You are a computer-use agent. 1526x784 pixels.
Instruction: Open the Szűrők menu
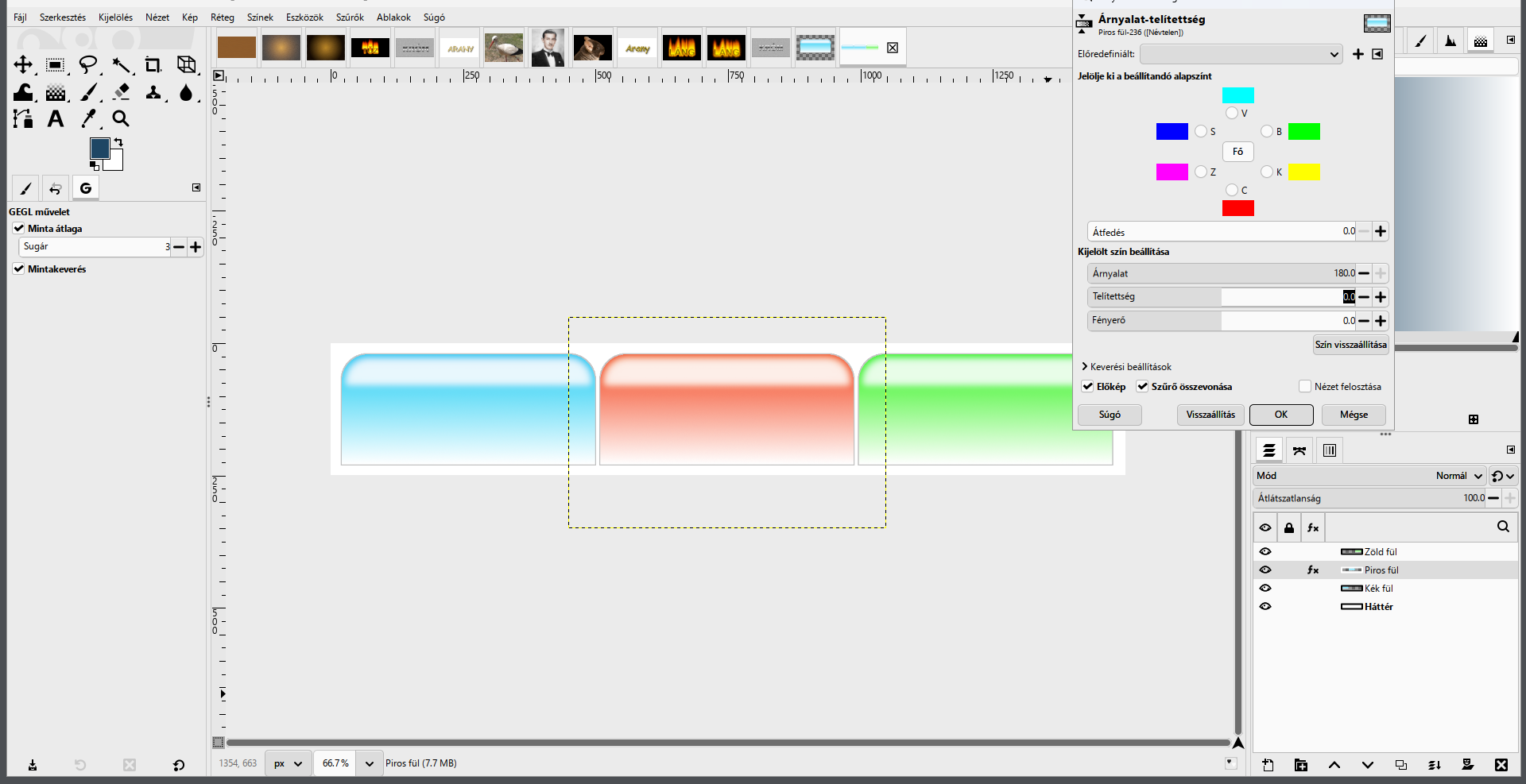(350, 17)
